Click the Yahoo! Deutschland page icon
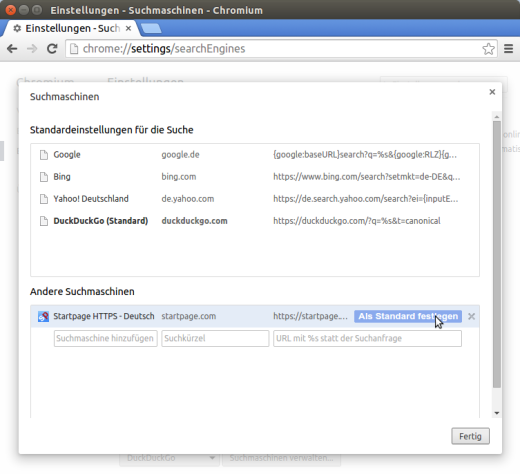Image resolution: width=520 pixels, height=474 pixels. (x=44, y=199)
